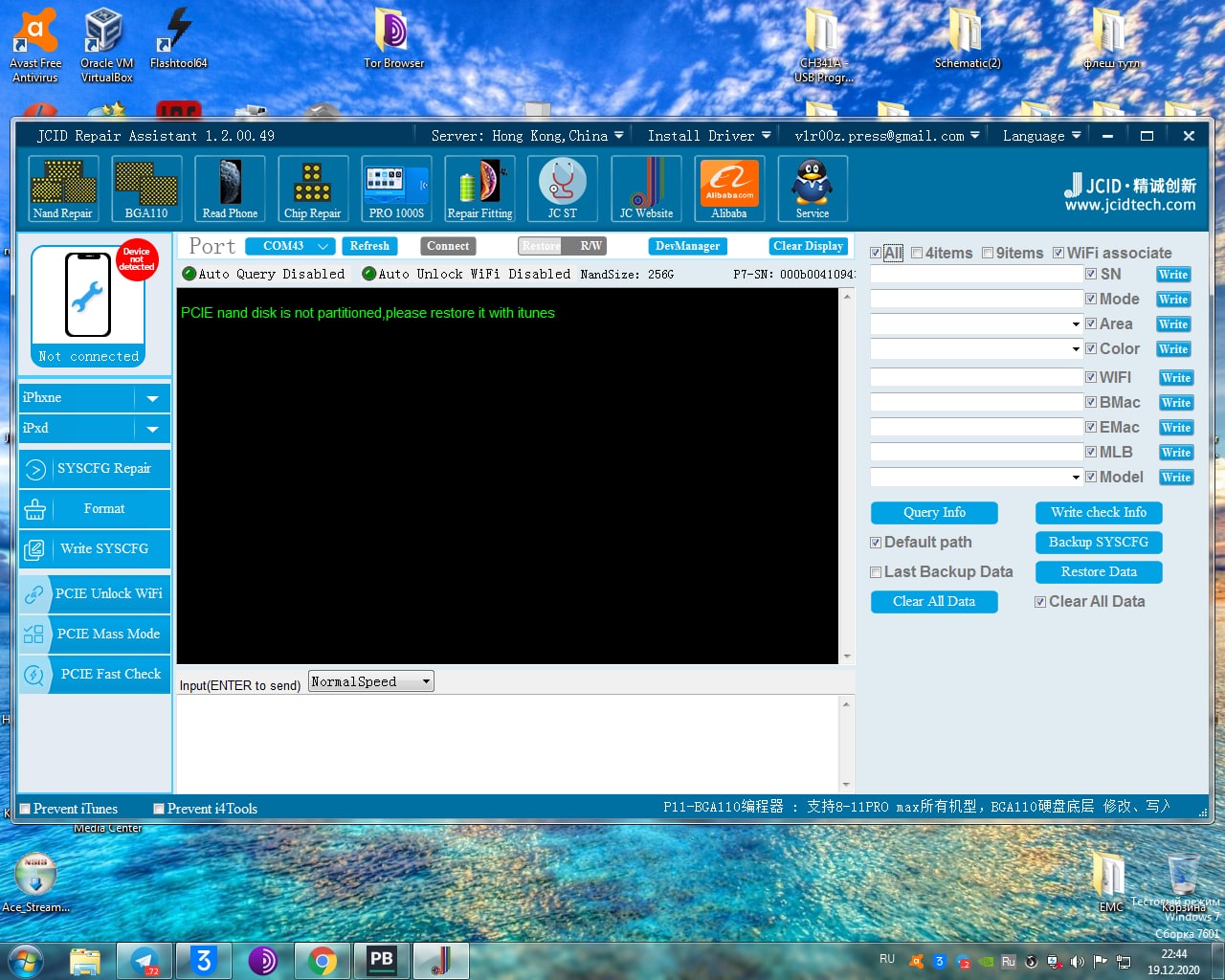
Task: Open the Repair Fitting tool
Action: coord(479,189)
